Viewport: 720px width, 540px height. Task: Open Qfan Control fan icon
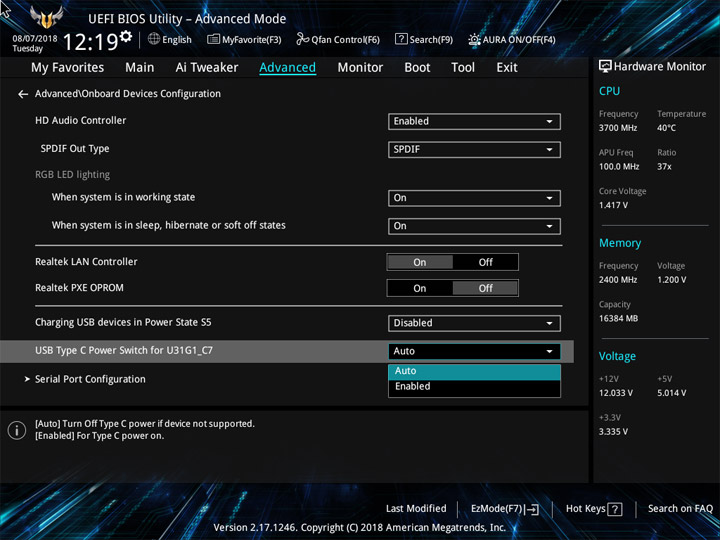click(303, 39)
